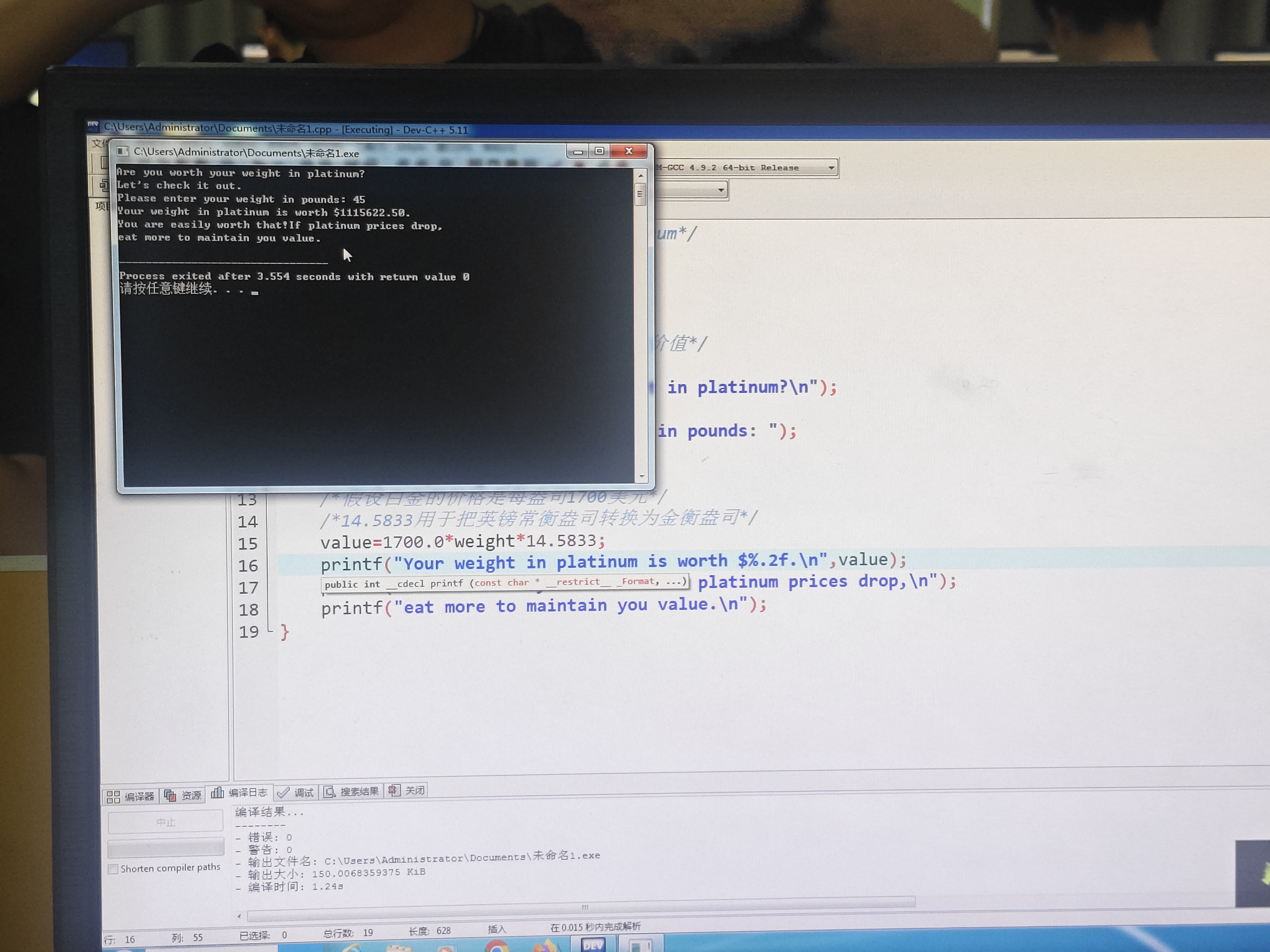
Task: Click the 关闭 close panel icon
Action: (x=394, y=791)
